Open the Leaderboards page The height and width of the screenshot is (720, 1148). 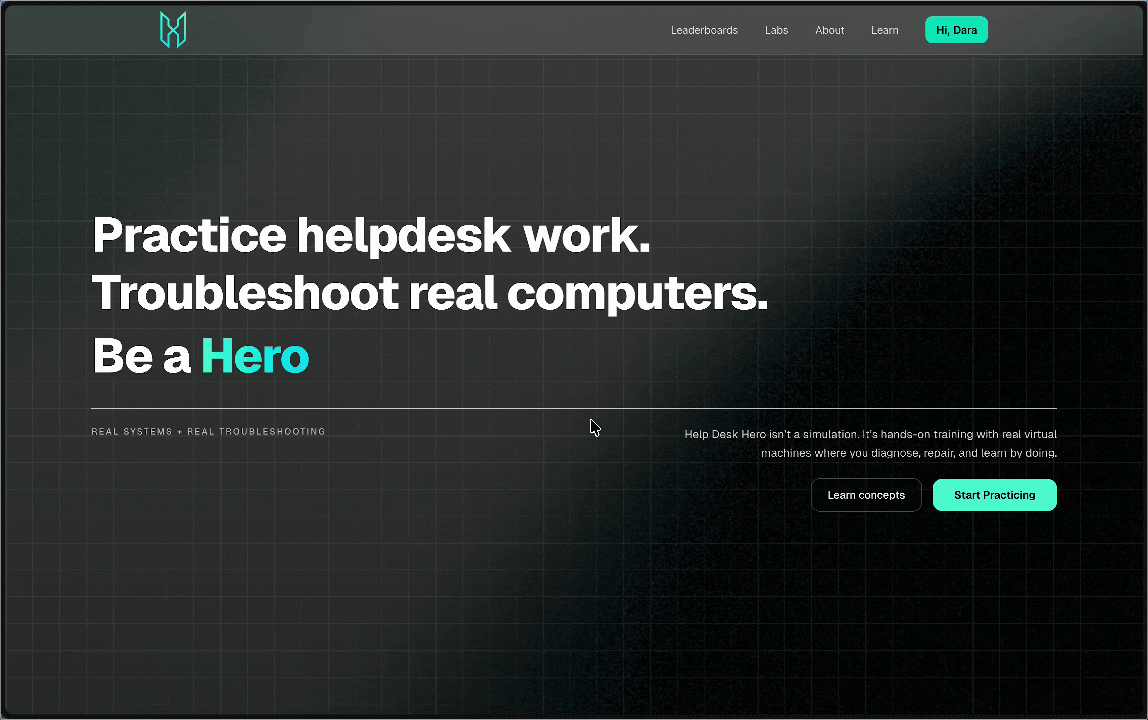click(x=704, y=30)
